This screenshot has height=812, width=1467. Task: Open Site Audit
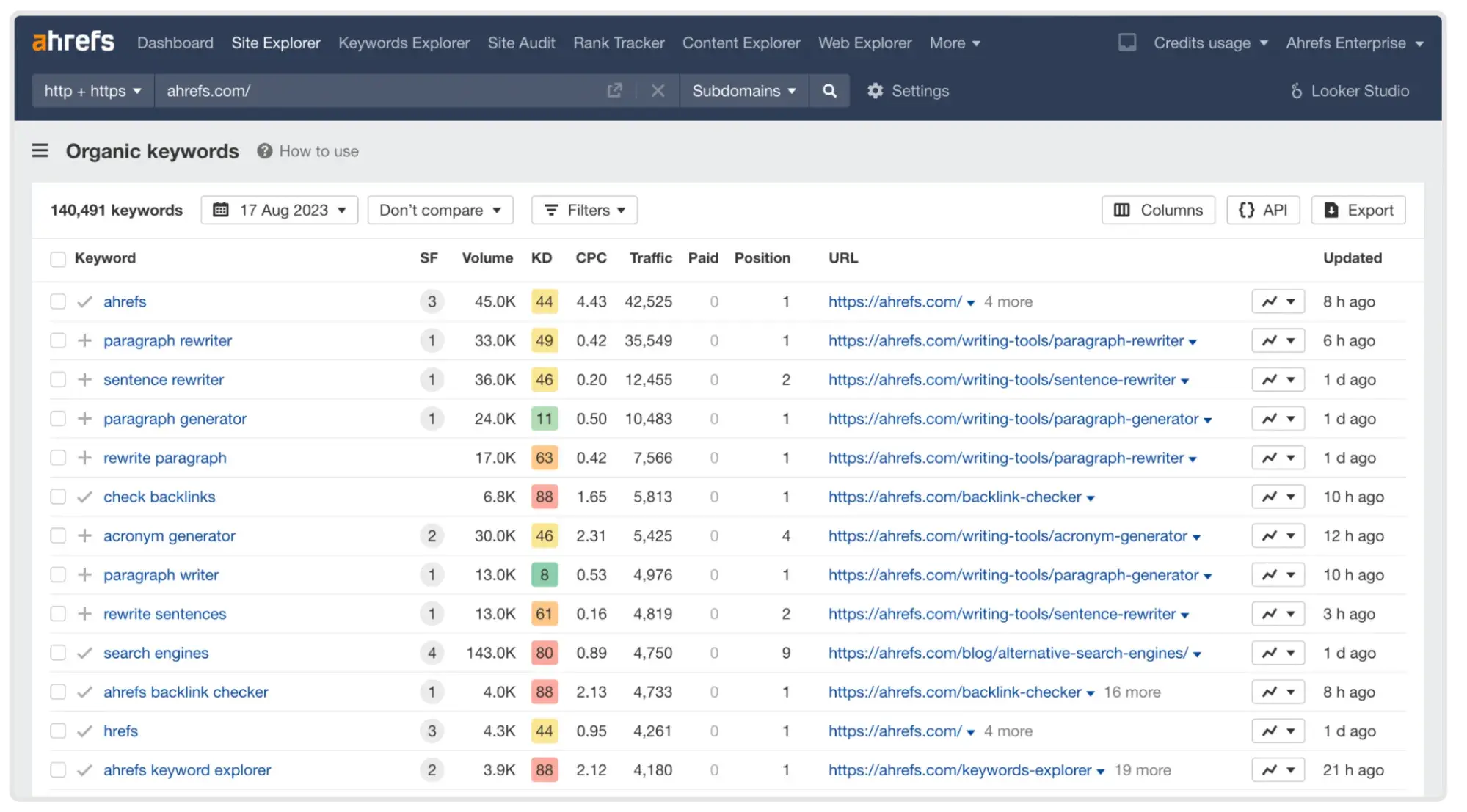pos(522,43)
